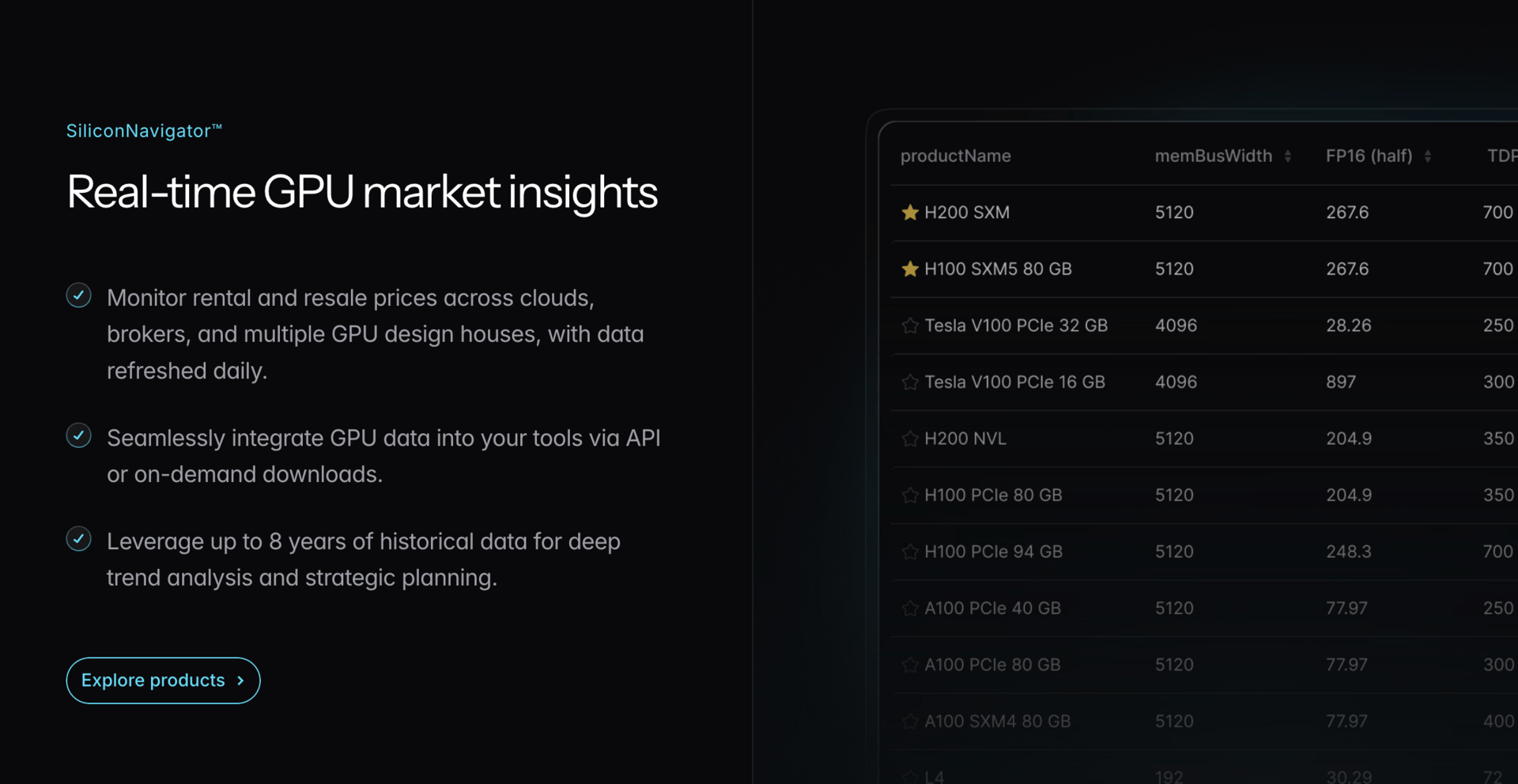This screenshot has width=1518, height=784.
Task: Star the H100 PCIe 94 GB row
Action: [910, 552]
